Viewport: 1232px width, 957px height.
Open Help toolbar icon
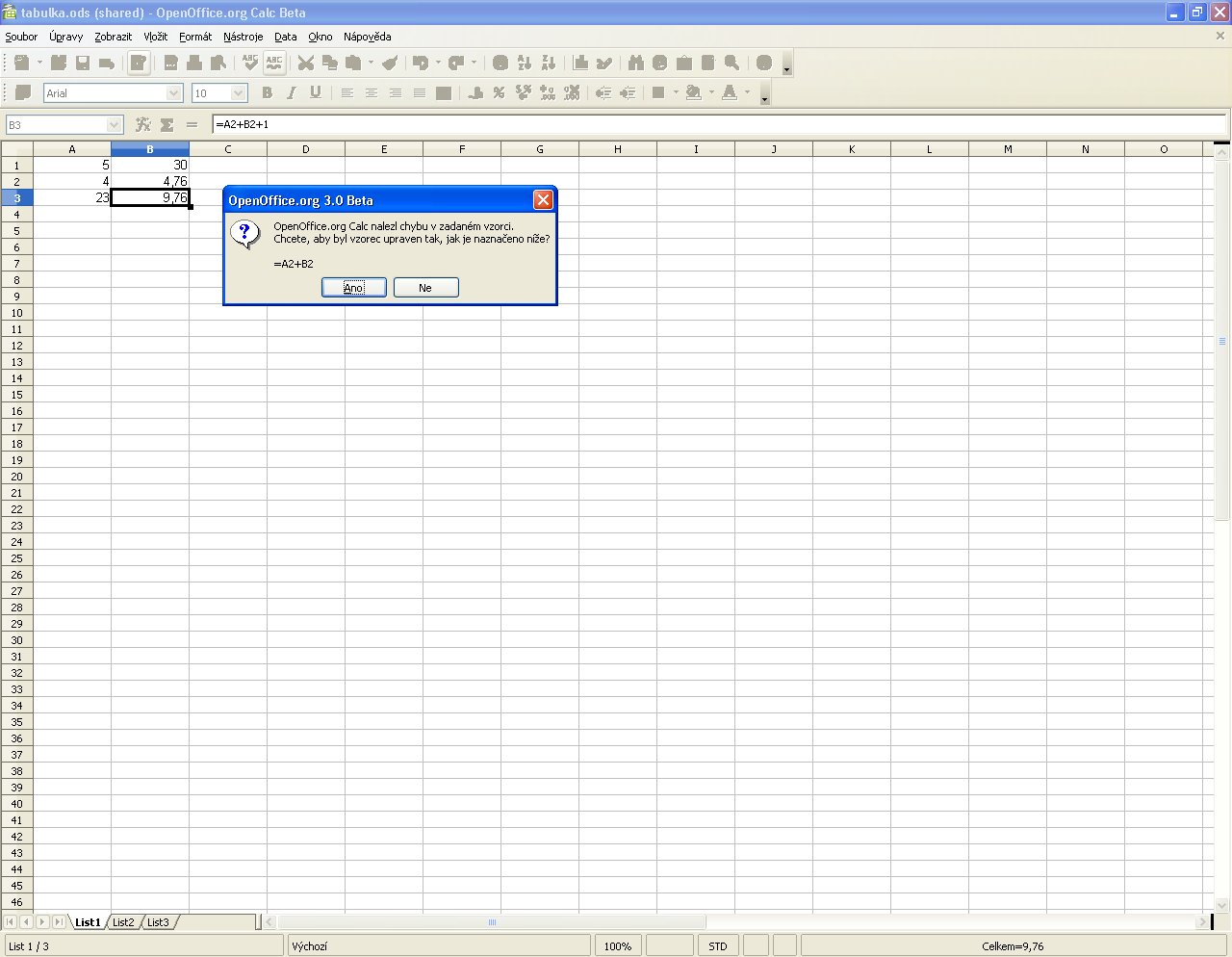764,63
